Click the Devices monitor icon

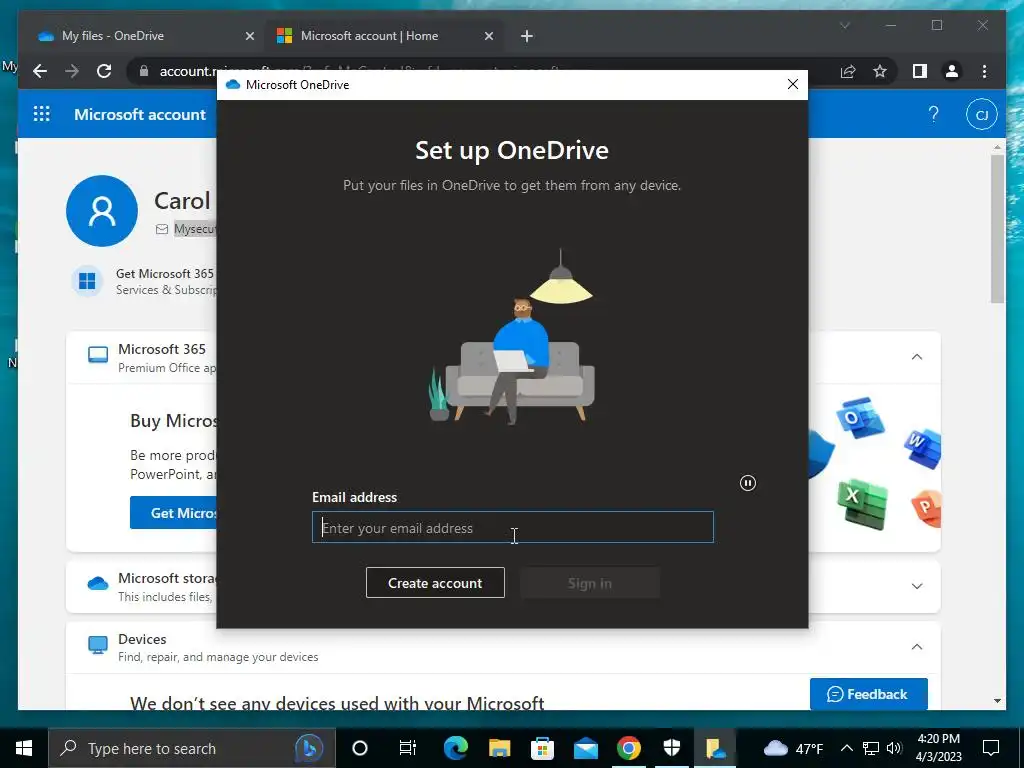pos(98,645)
